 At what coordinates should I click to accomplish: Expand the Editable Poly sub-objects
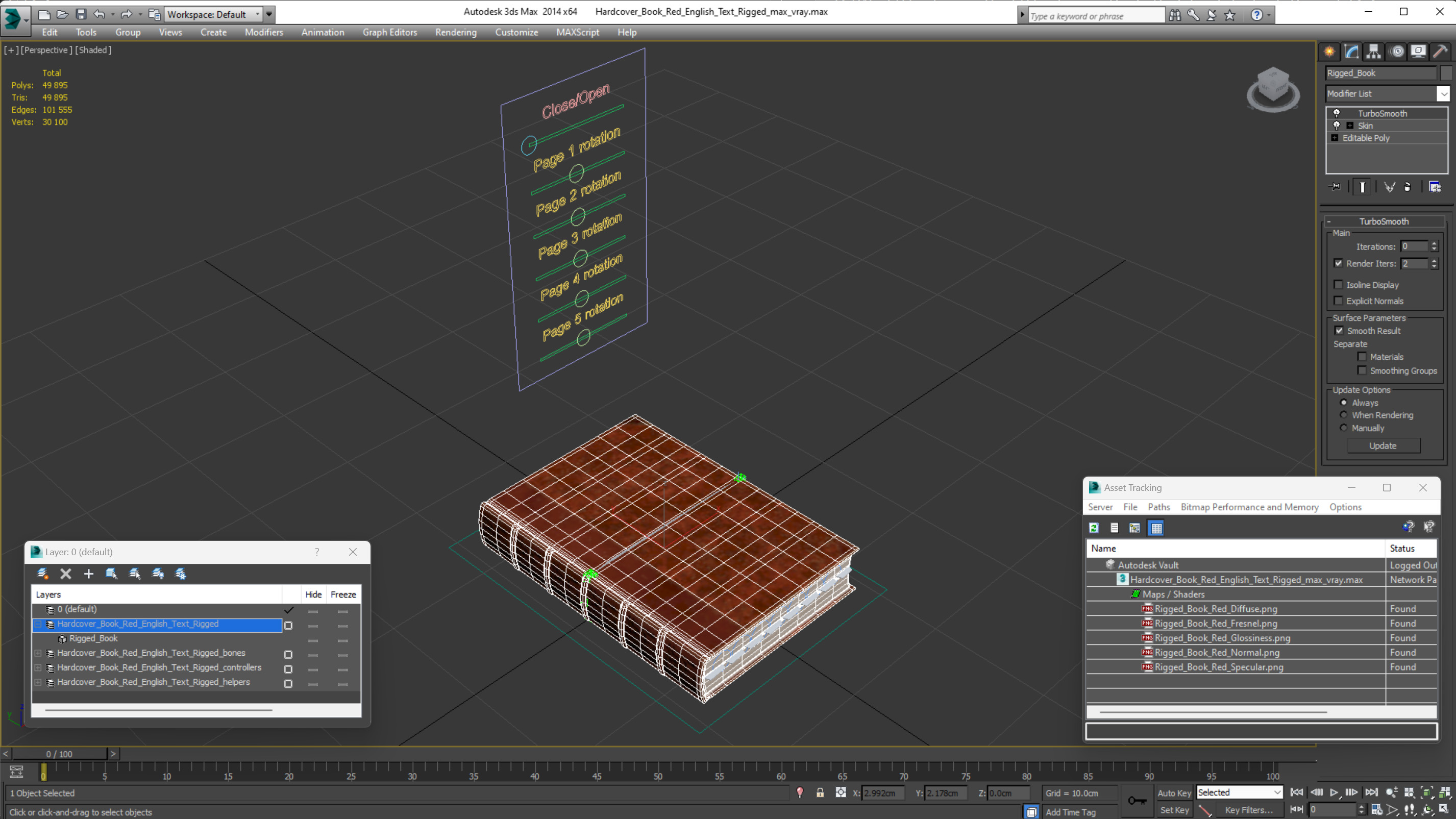coord(1335,138)
